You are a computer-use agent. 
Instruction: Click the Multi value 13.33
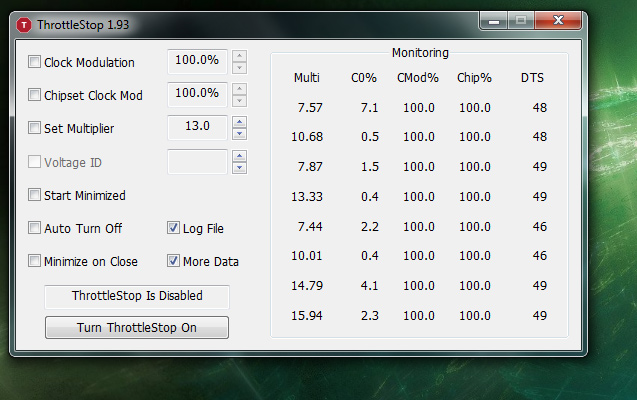[307, 197]
